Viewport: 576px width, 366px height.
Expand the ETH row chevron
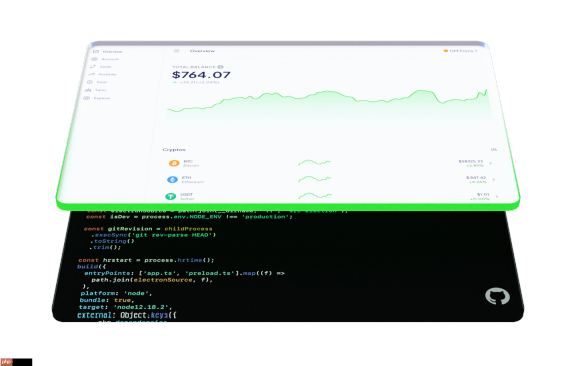493,180
